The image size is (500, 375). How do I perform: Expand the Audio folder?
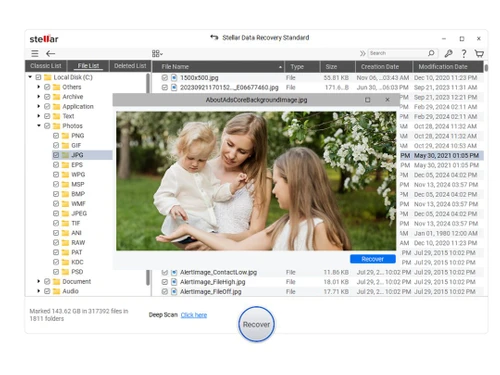pos(39,291)
